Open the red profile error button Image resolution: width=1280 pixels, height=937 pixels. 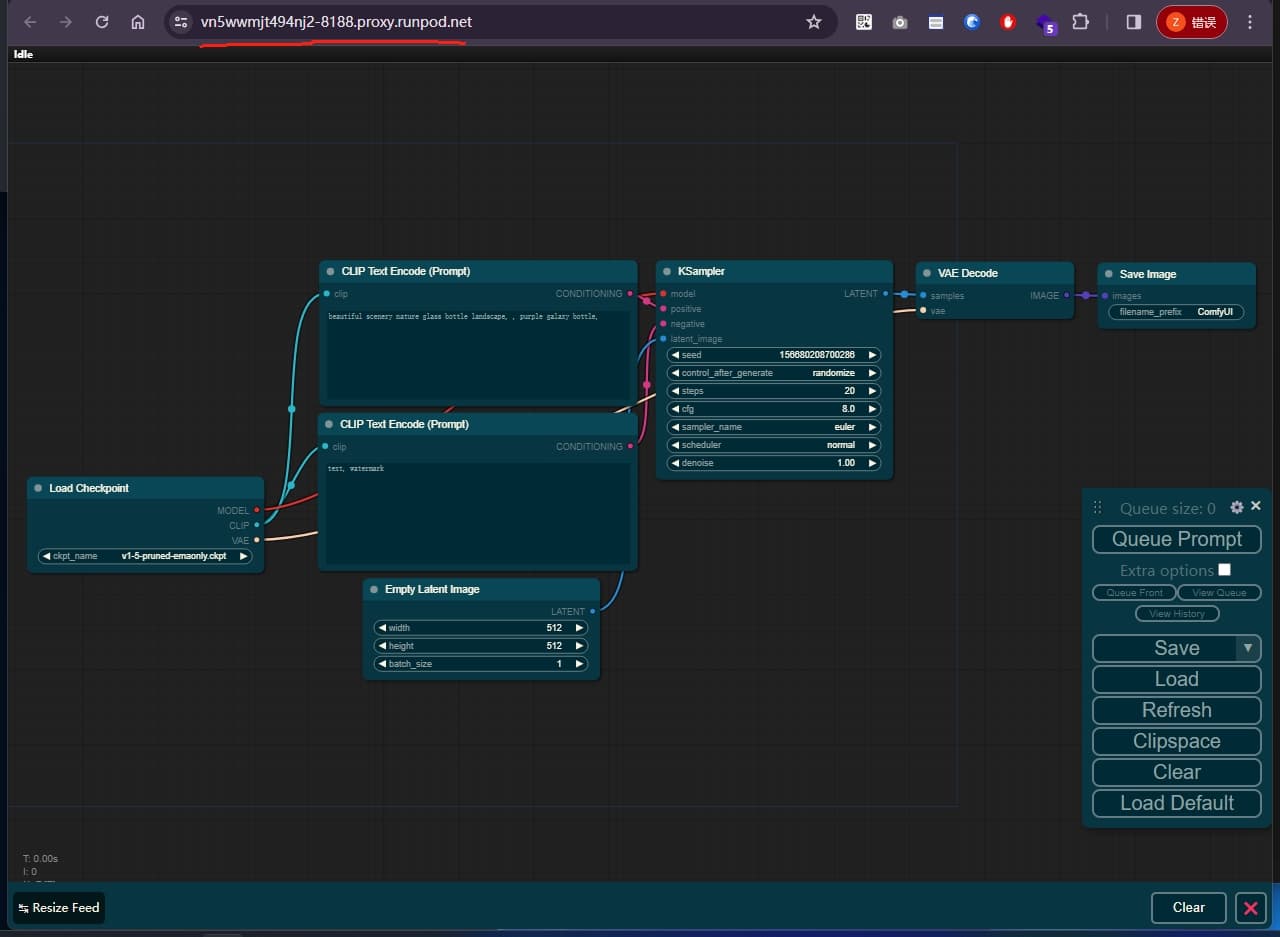point(1192,22)
